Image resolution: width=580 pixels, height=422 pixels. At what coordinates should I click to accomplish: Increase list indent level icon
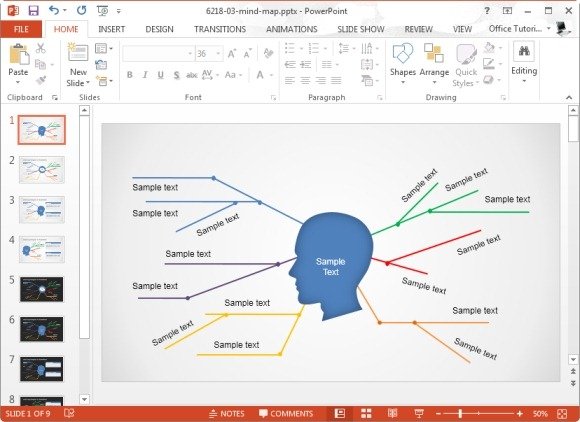pyautogui.click(x=306, y=65)
